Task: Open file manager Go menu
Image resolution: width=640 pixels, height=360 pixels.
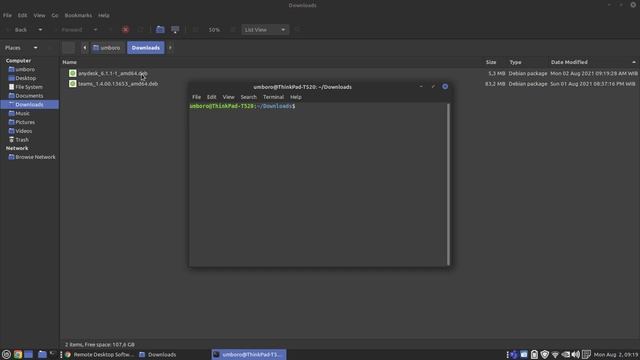Action: [55, 15]
